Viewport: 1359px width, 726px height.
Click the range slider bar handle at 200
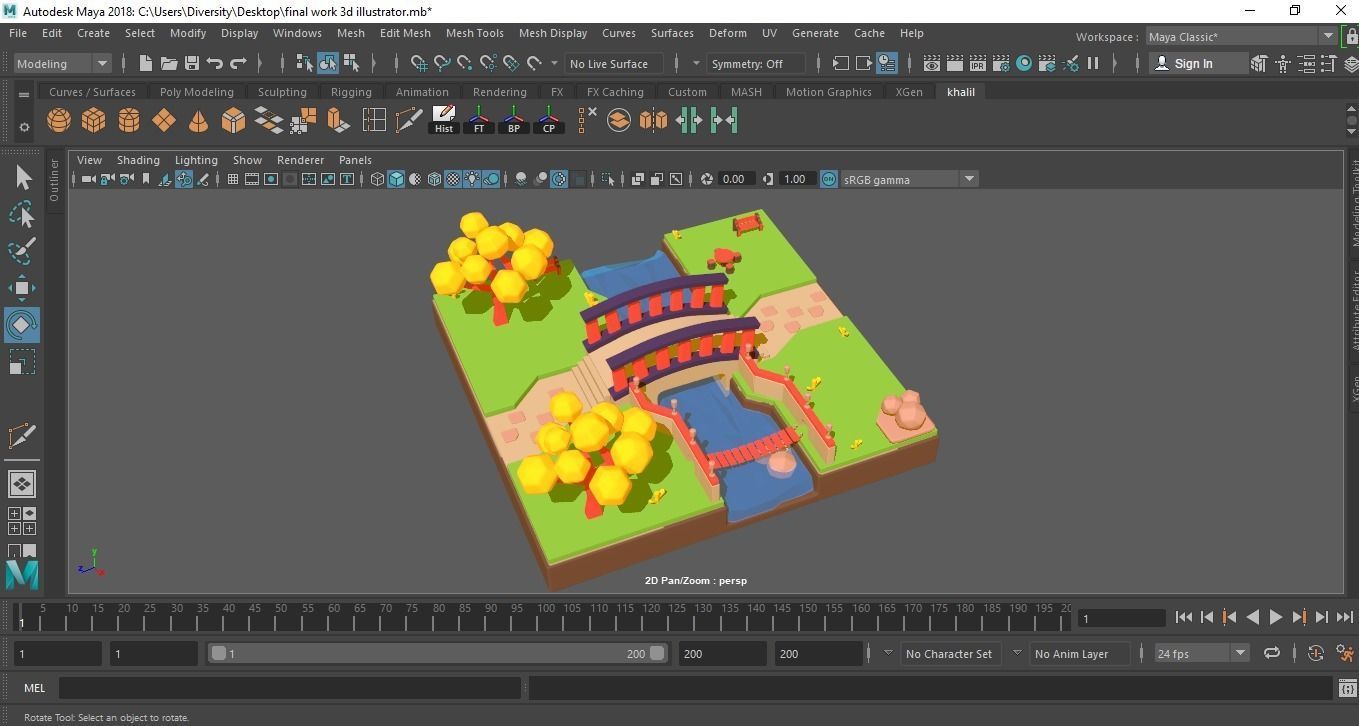[657, 653]
